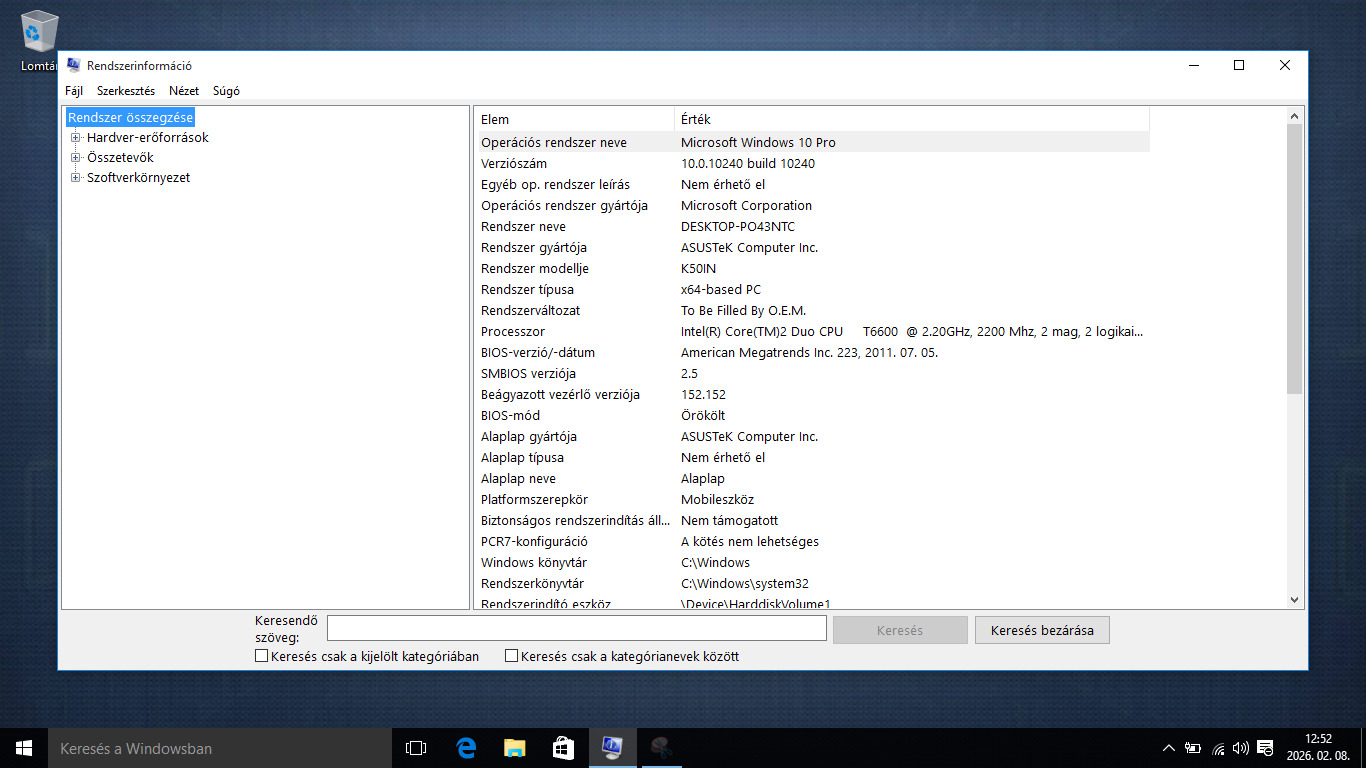Viewport: 1366px width, 768px height.
Task: Select the Összetevők tree label
Action: coord(120,158)
